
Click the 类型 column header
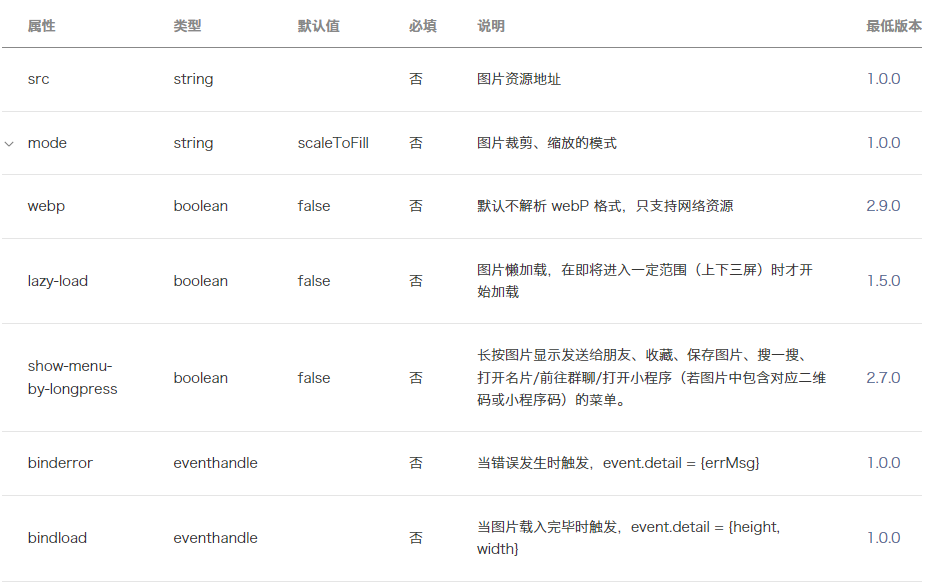(x=187, y=26)
